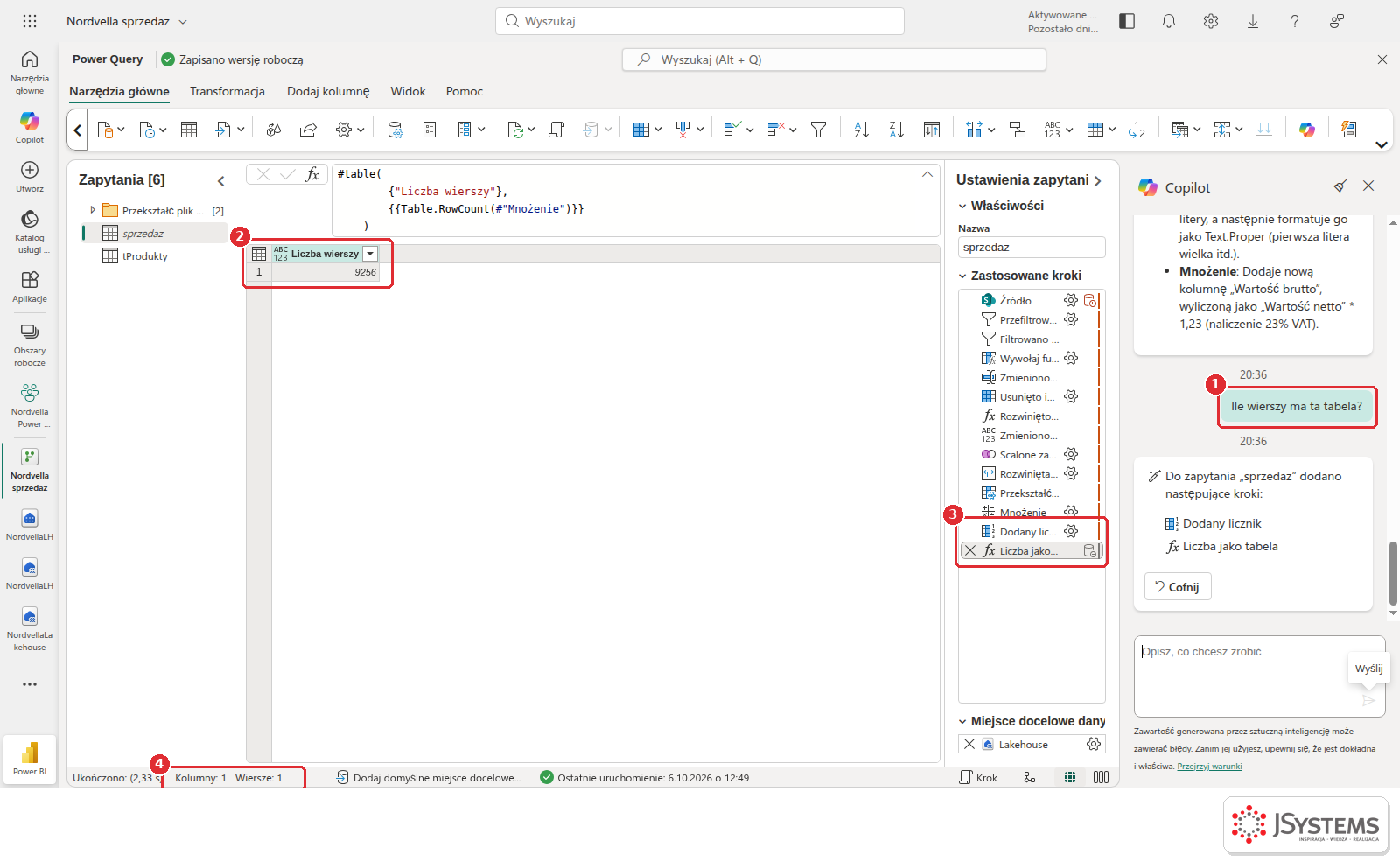Click the Home icon in left sidebar
This screenshot has width=1400, height=861.
click(x=30, y=71)
